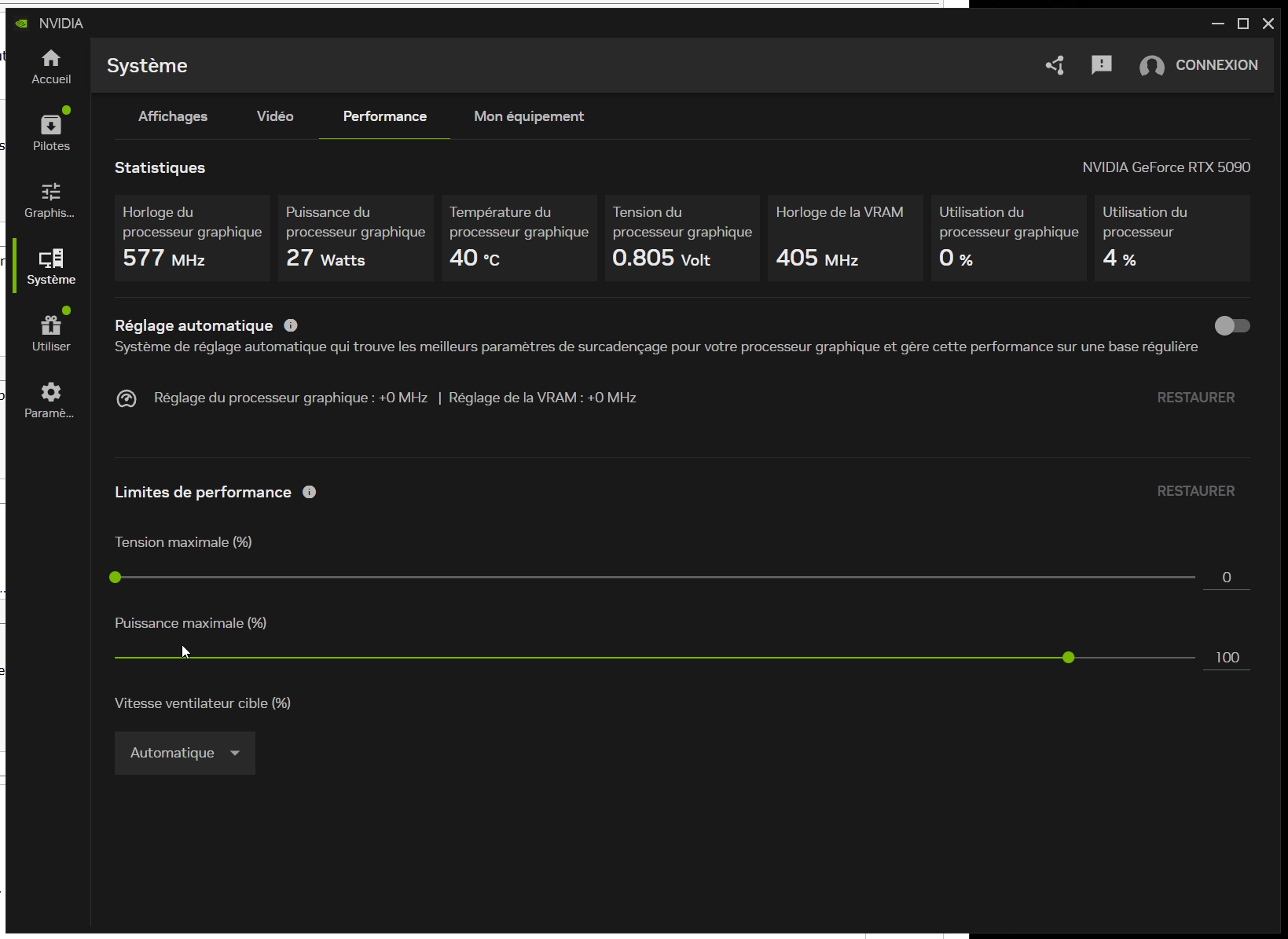Switch to the Affichages tab
The height and width of the screenshot is (939, 1288).
(173, 116)
